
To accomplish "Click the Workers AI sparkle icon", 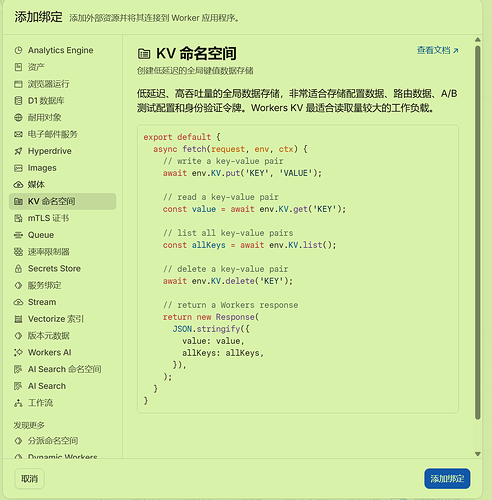I will (x=18, y=352).
